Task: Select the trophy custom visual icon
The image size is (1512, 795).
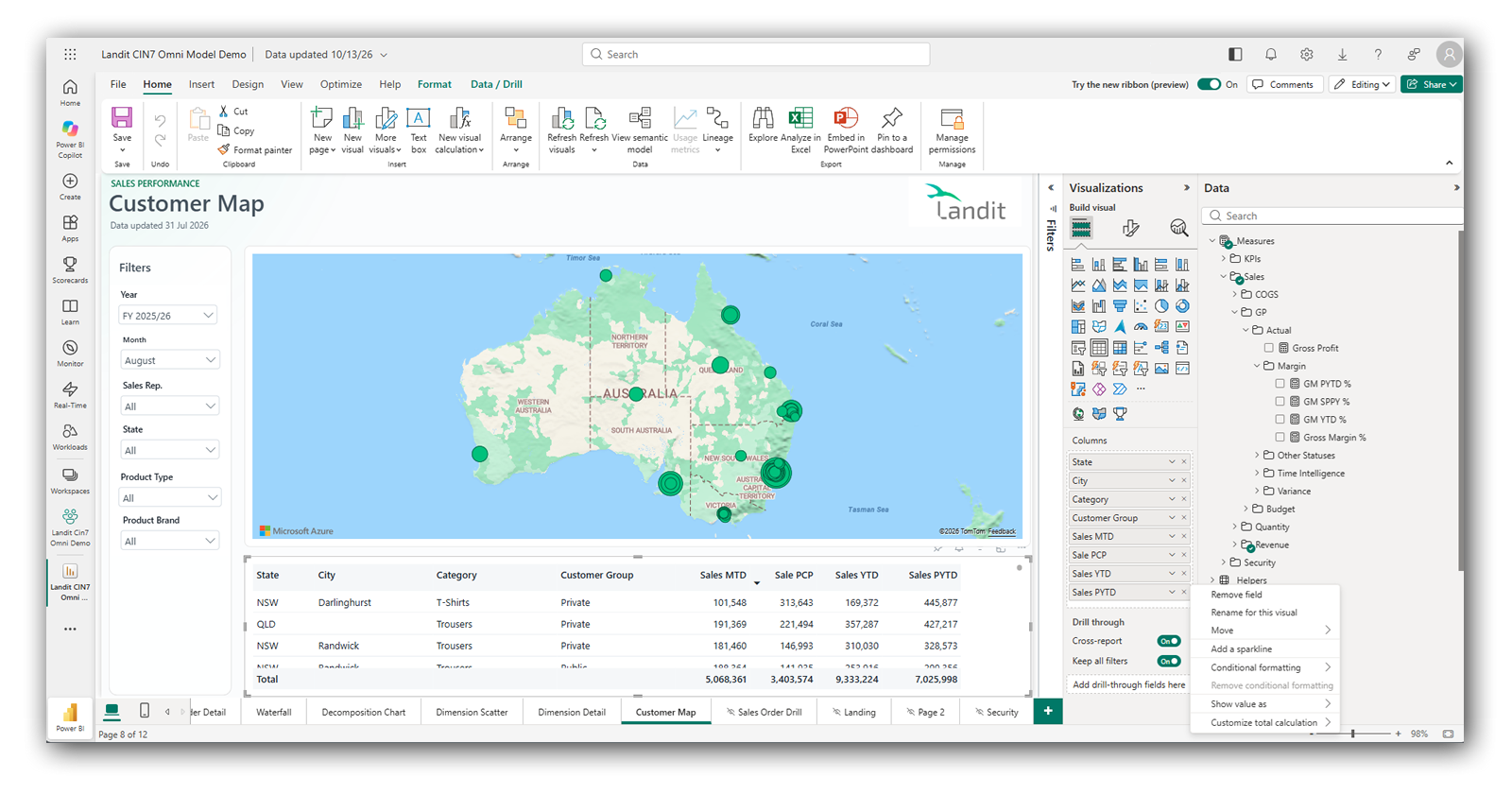Action: coord(1120,413)
